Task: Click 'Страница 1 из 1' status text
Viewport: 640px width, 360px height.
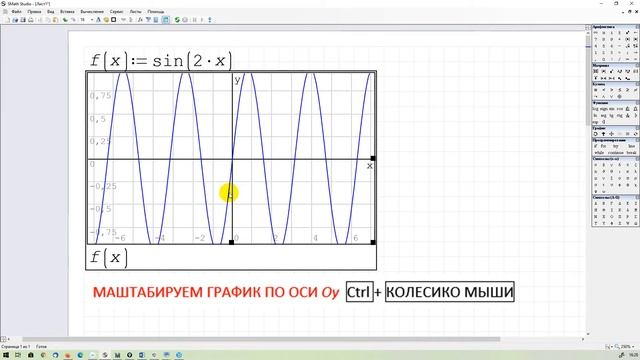Action: pyautogui.click(x=16, y=347)
